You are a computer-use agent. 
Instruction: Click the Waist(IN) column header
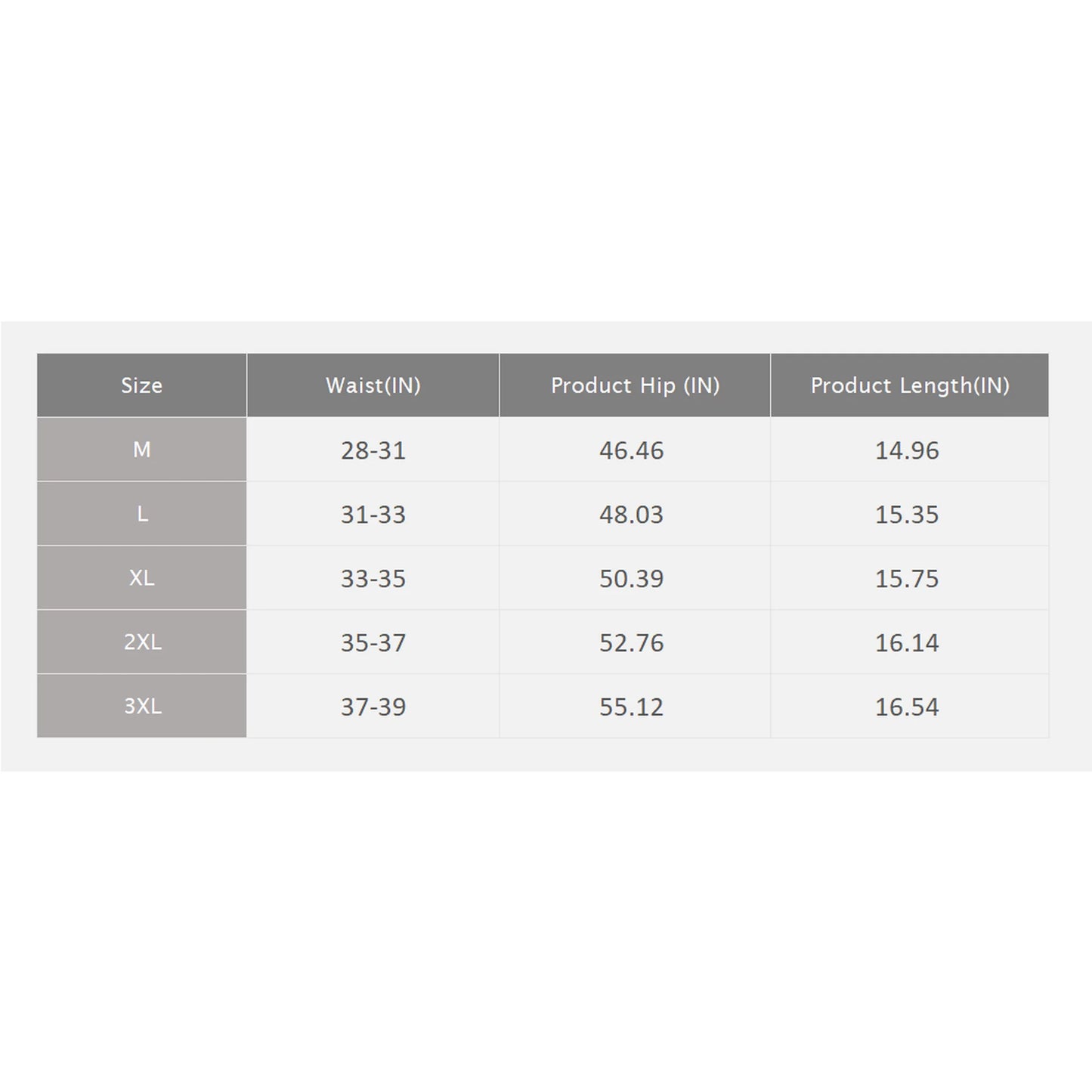click(373, 385)
